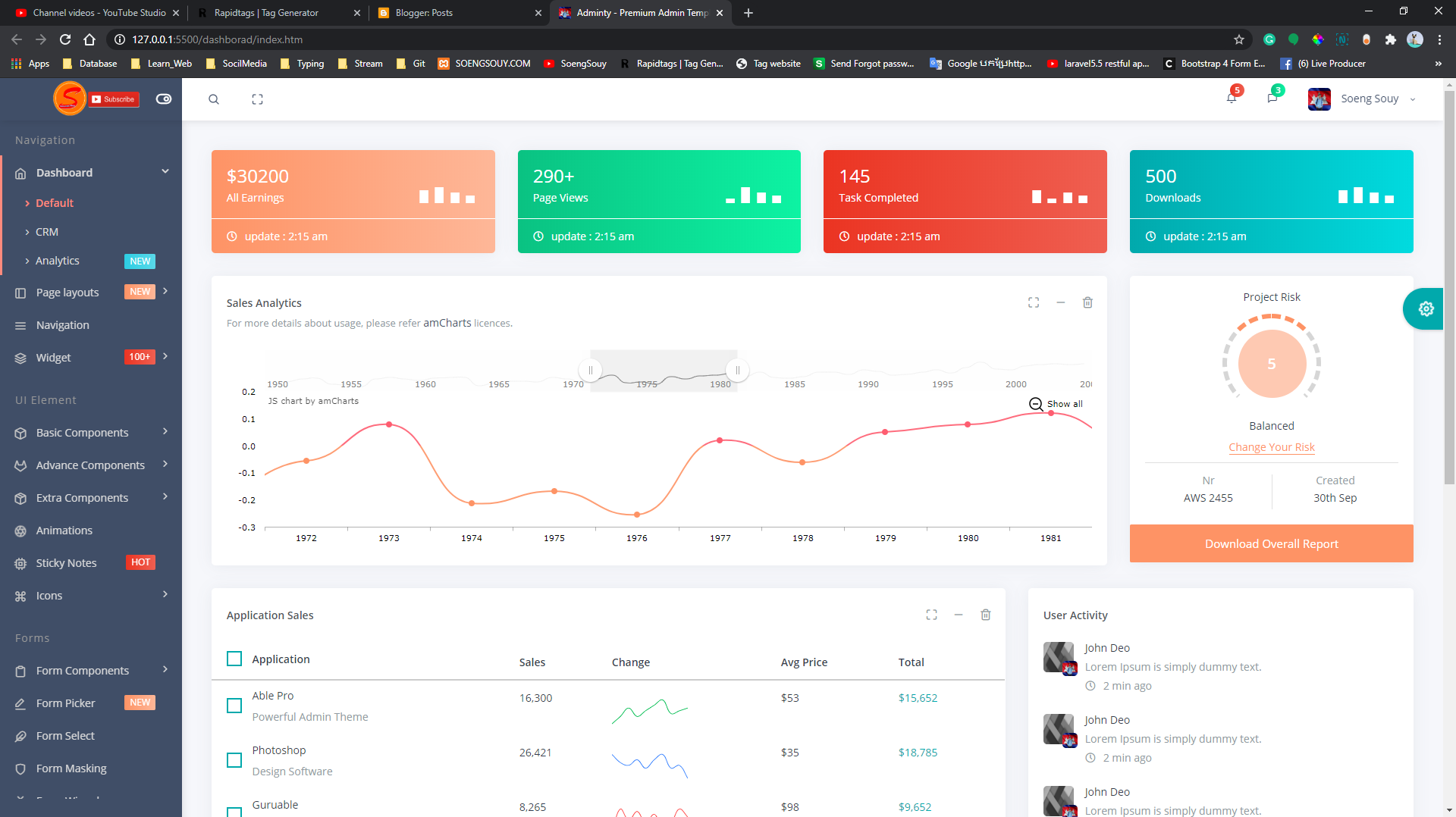Open the Navigation sidebar item
1456x817 pixels.
tap(91, 325)
